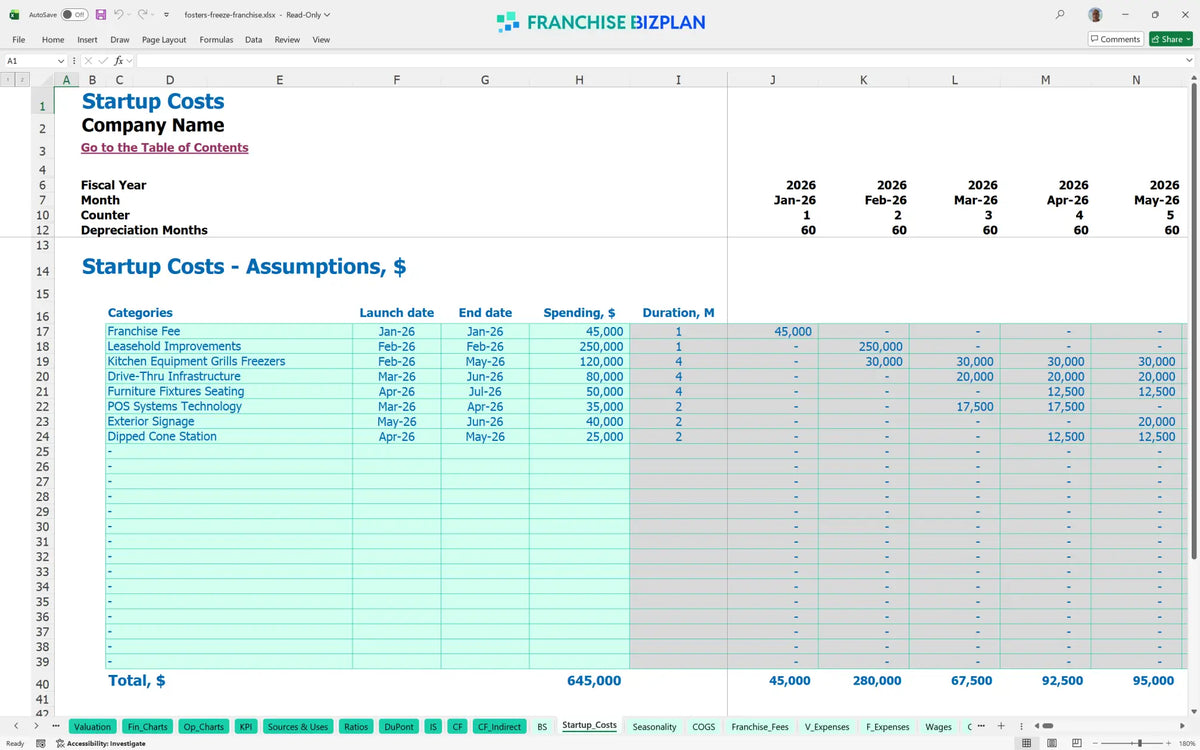Click outline level 2 button
This screenshot has width=1200, height=750.
click(x=22, y=79)
